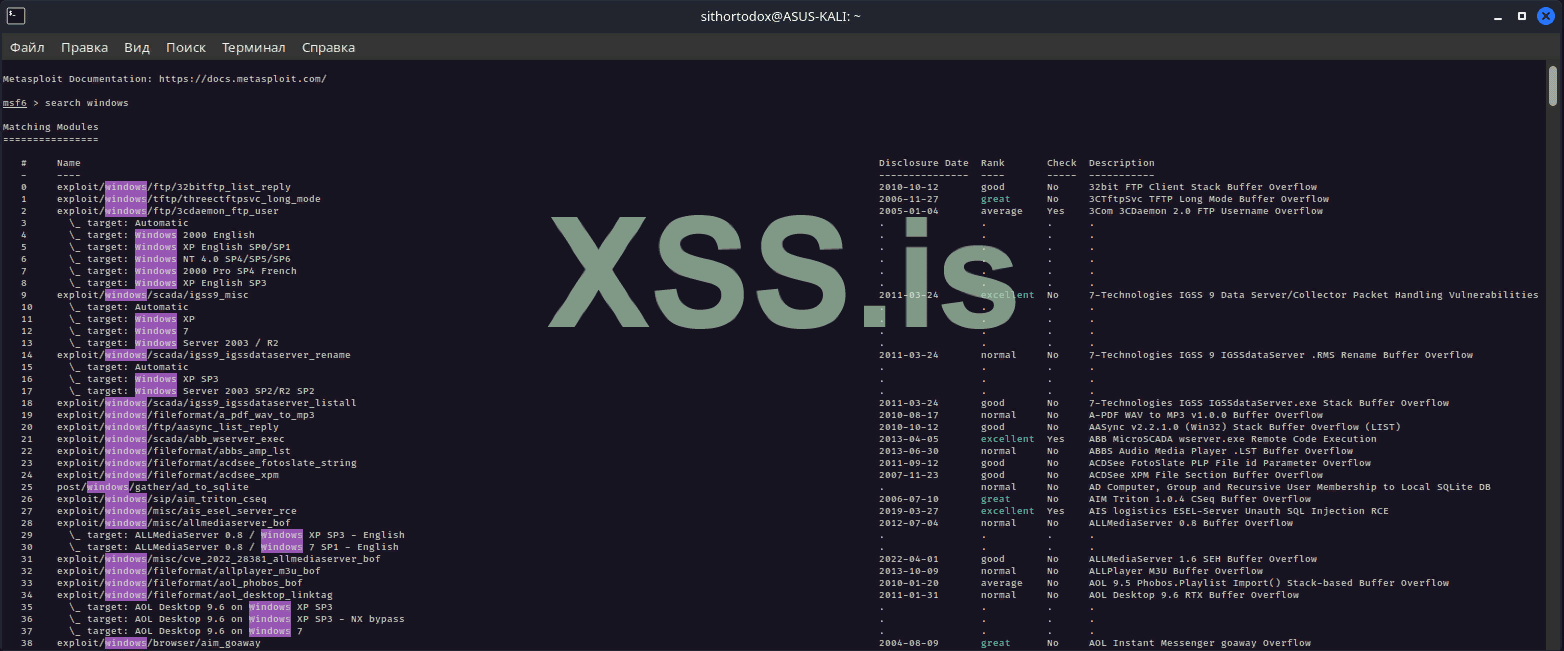1564x651 pixels.
Task: Click exploit/windows/fileformat/allplayer_m3u_bof row
Action: pos(189,571)
